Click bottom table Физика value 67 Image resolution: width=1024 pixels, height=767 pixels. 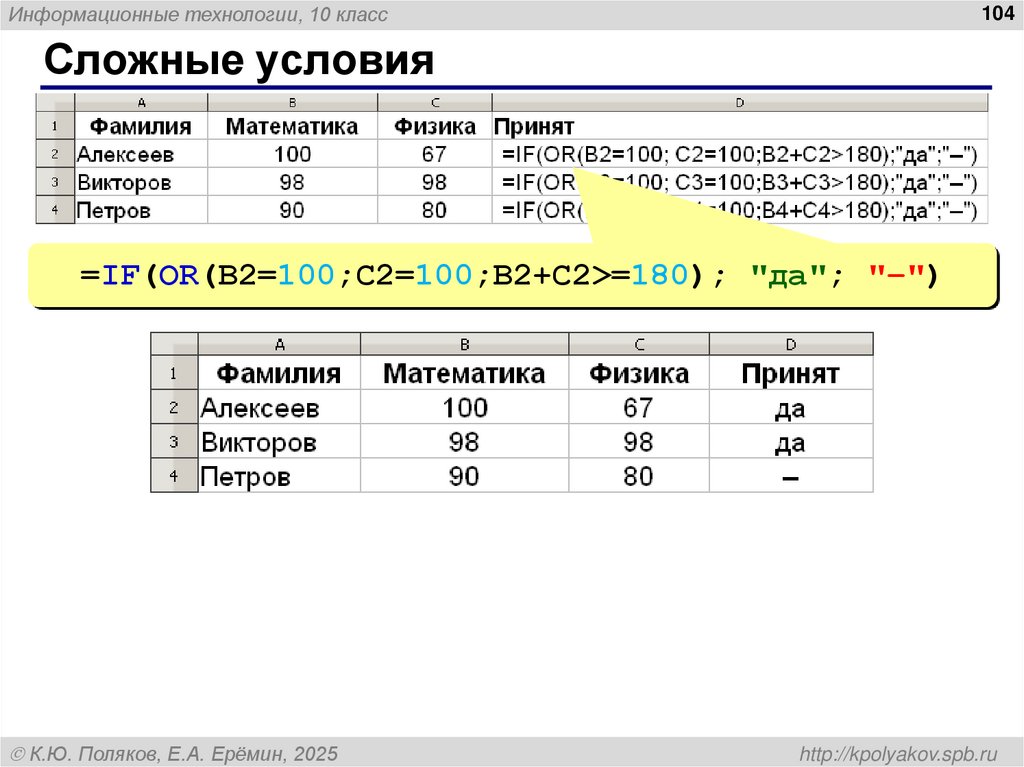639,407
